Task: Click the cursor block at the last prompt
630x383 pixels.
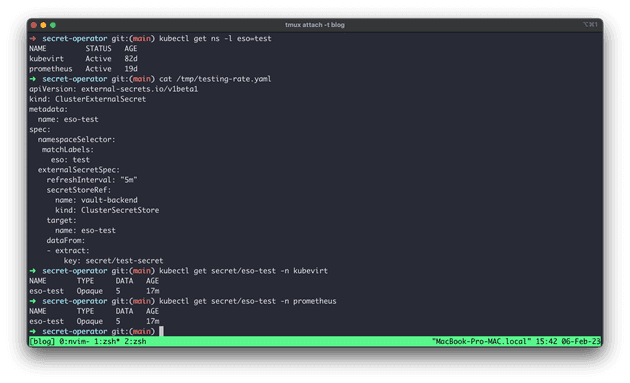Action: tap(161, 331)
